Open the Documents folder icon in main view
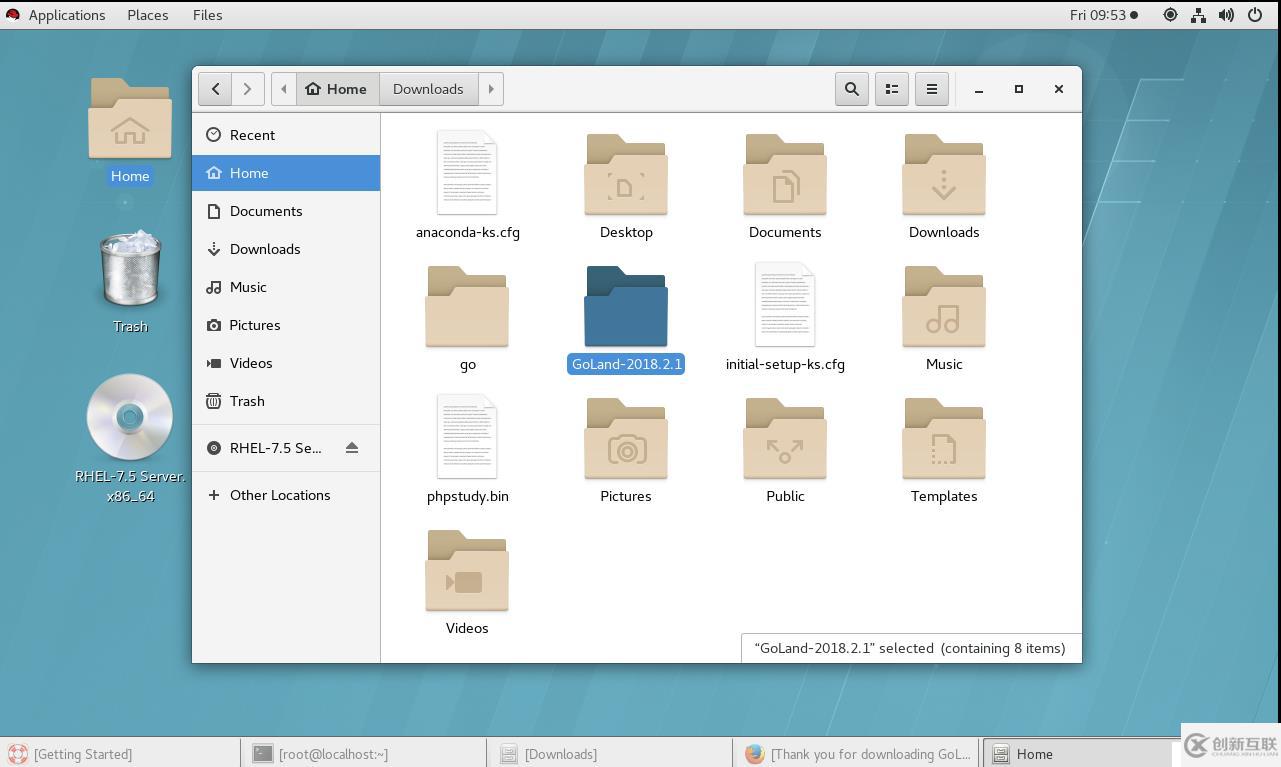The image size is (1281, 767). point(785,175)
